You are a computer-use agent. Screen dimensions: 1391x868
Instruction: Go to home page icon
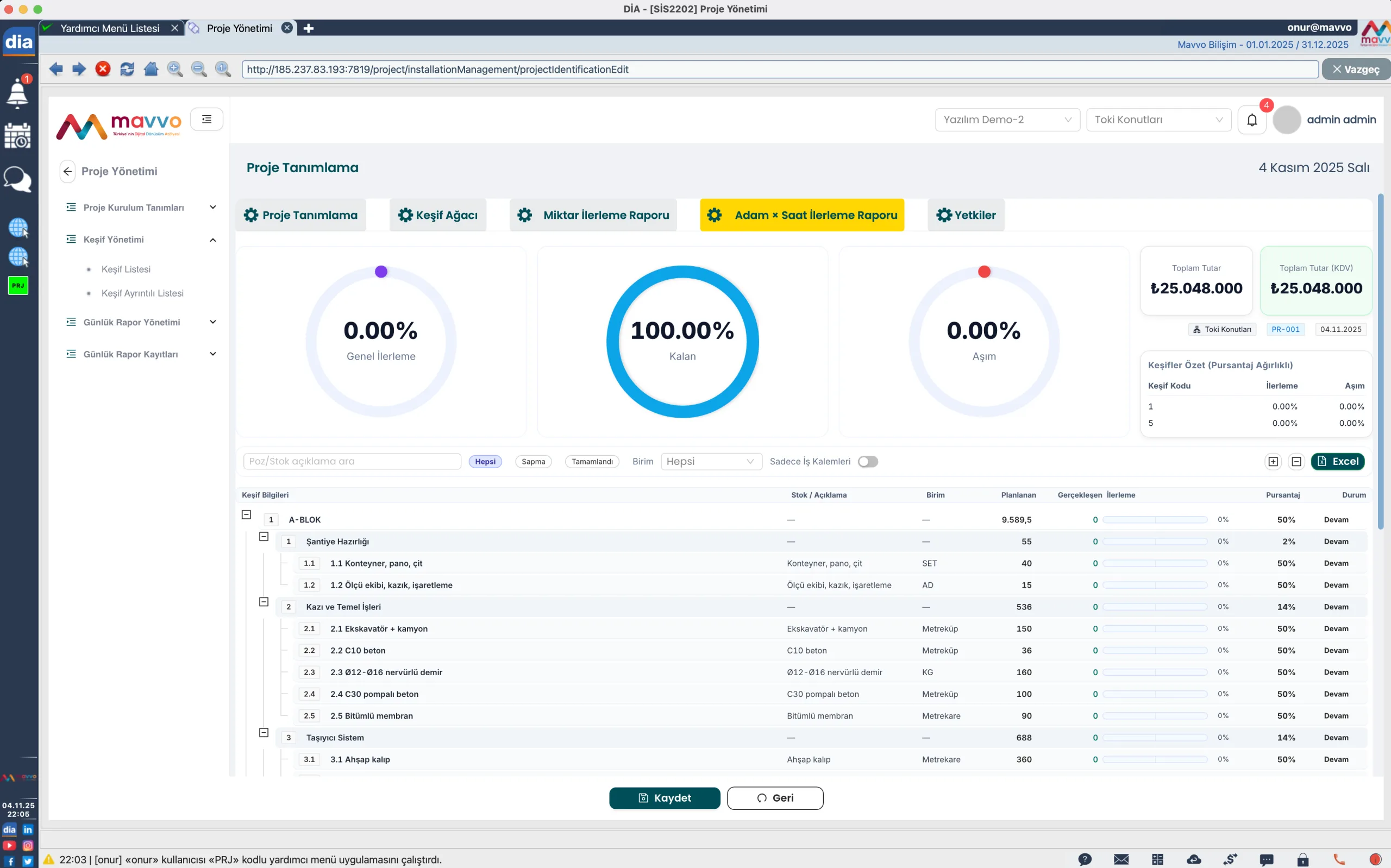point(151,69)
